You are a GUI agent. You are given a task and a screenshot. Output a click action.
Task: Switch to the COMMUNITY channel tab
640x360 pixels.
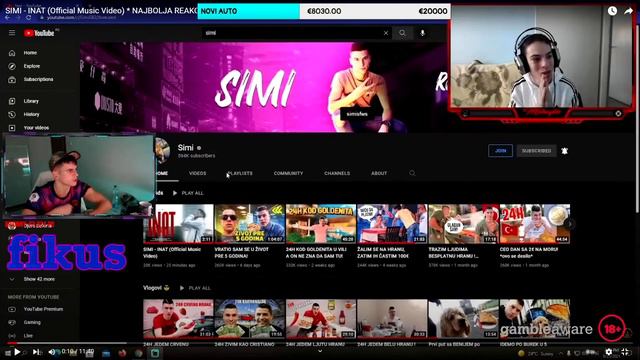289,173
